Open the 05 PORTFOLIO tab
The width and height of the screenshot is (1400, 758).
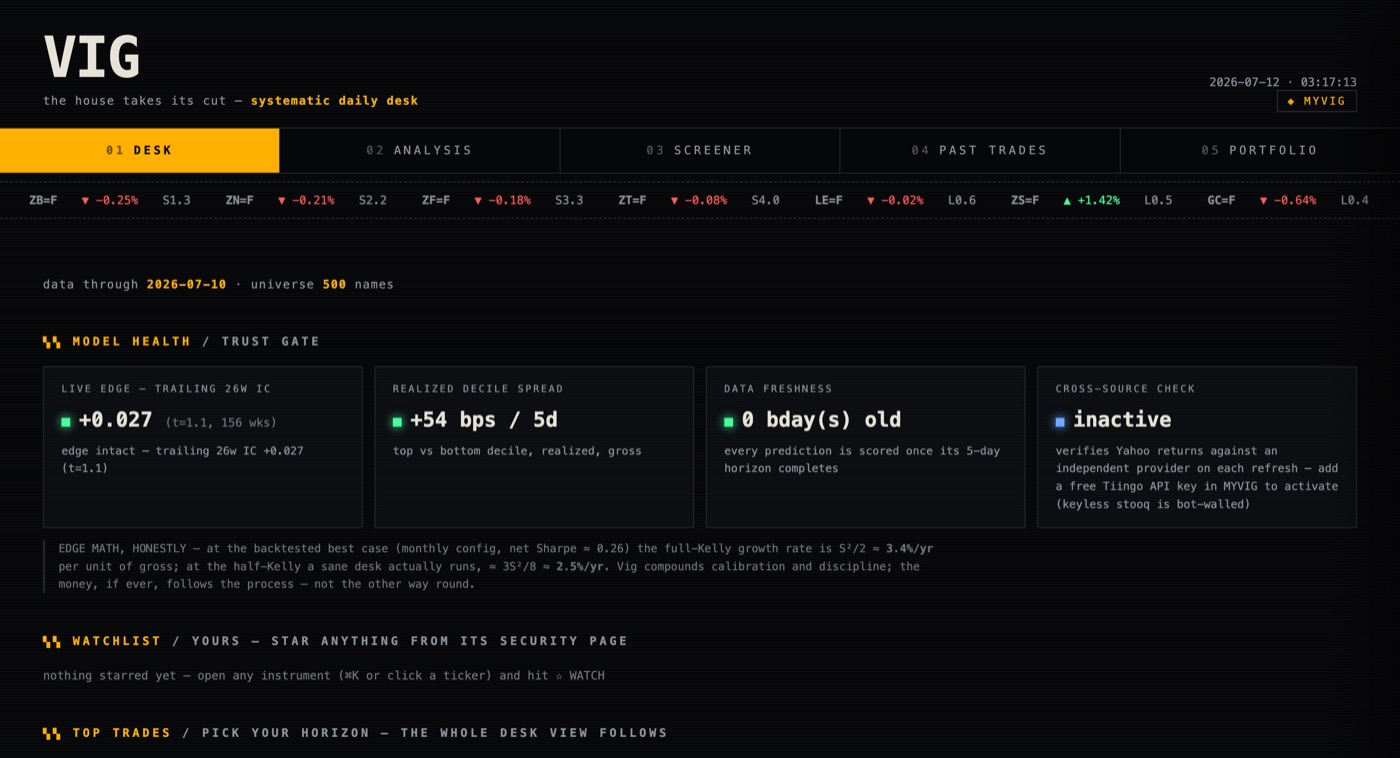[1260, 150]
